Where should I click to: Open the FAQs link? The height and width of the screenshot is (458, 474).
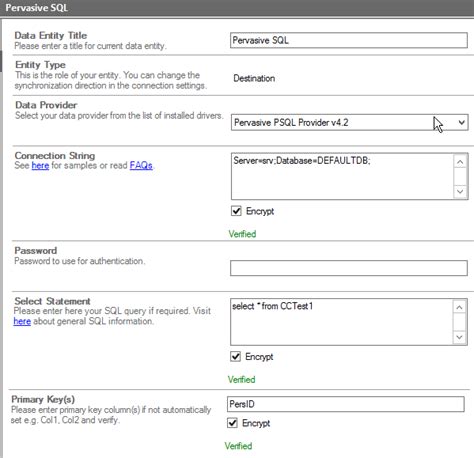pyautogui.click(x=141, y=165)
